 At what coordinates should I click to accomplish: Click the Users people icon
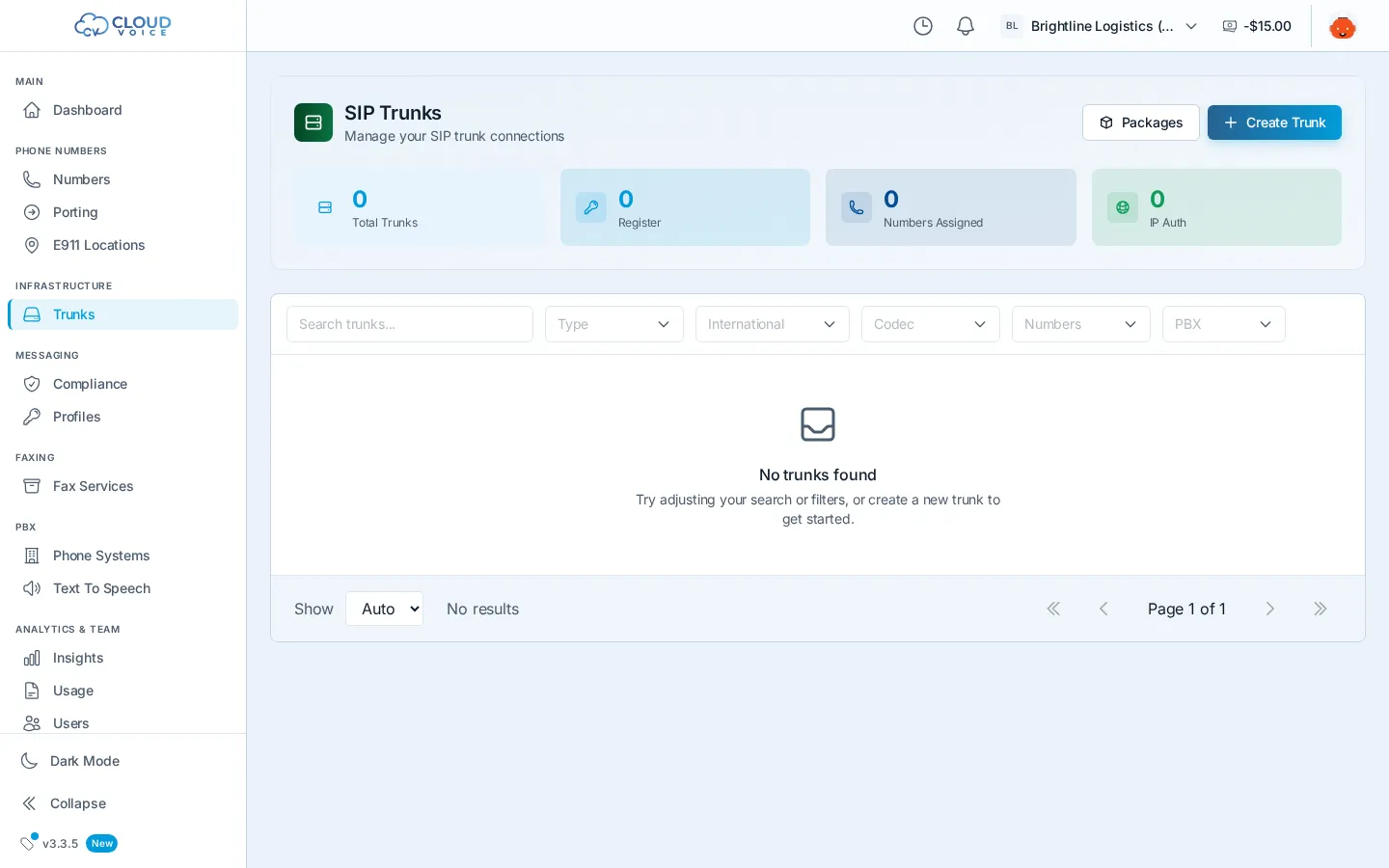32,723
